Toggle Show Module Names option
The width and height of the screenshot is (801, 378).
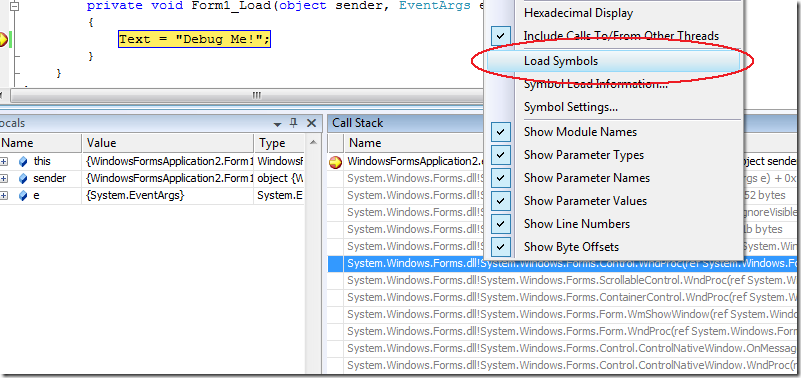coord(501,132)
